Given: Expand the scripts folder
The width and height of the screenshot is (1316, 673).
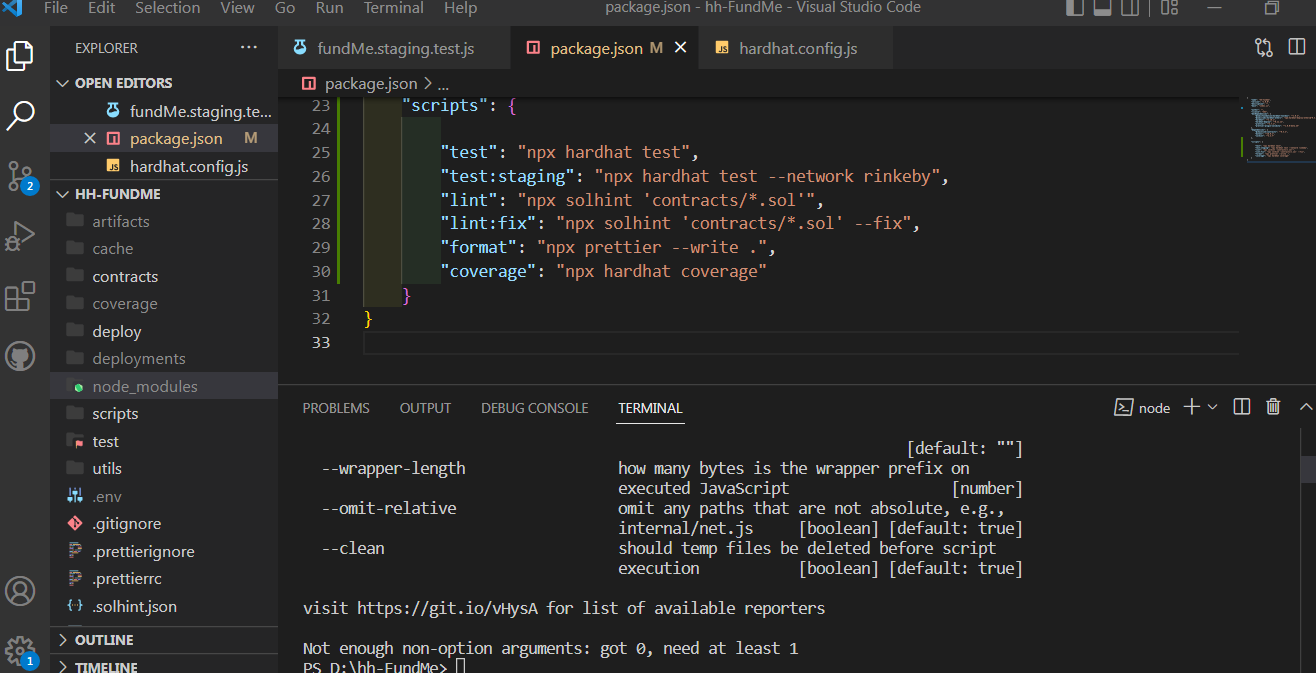Looking at the screenshot, I should [164, 413].
